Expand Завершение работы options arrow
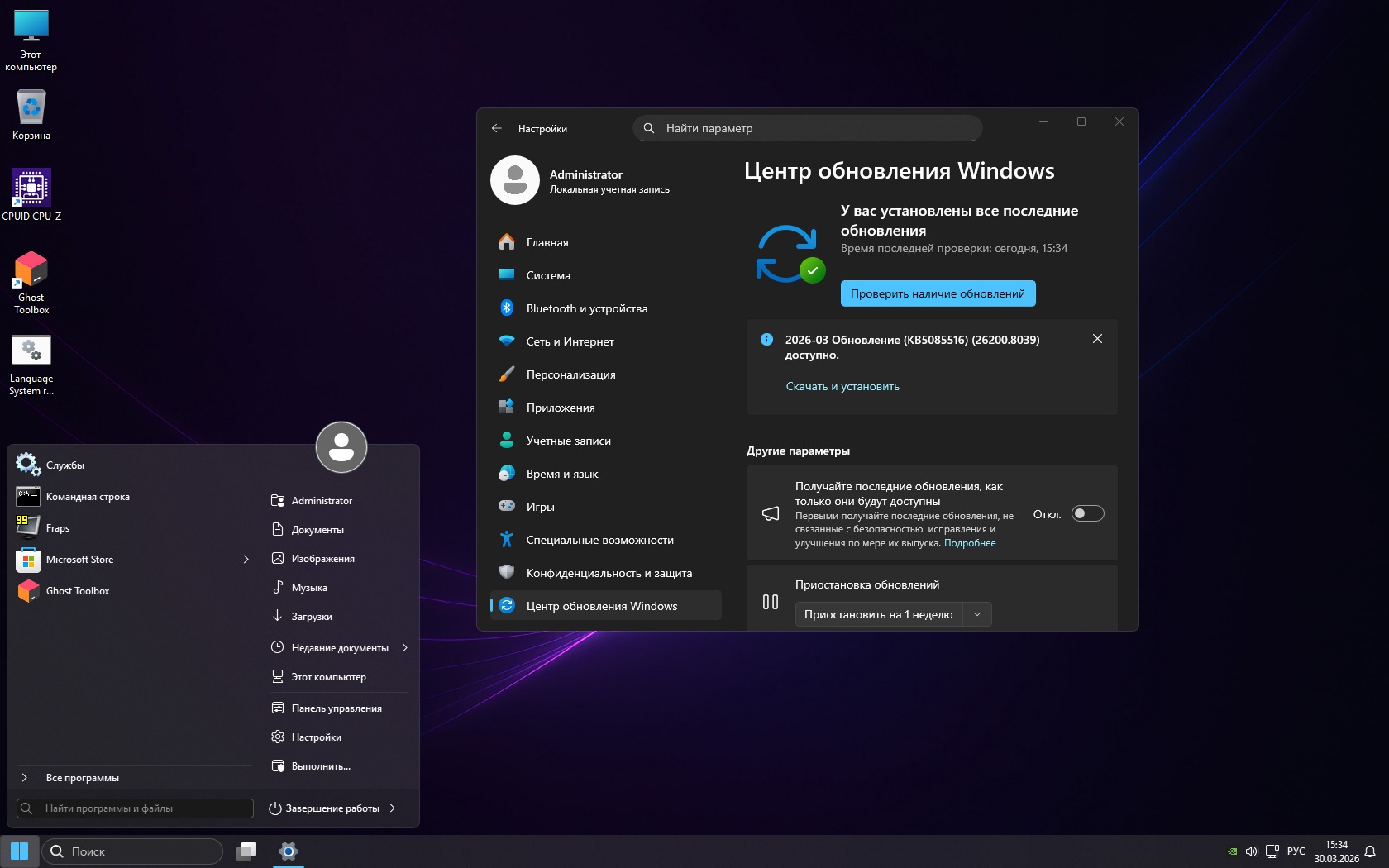 click(393, 808)
